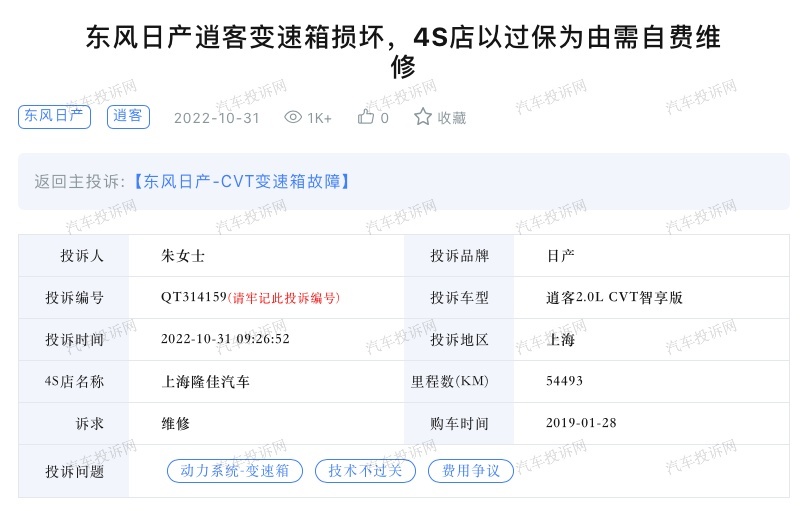Click the red note 请牢记此投诉编号

tap(284, 298)
